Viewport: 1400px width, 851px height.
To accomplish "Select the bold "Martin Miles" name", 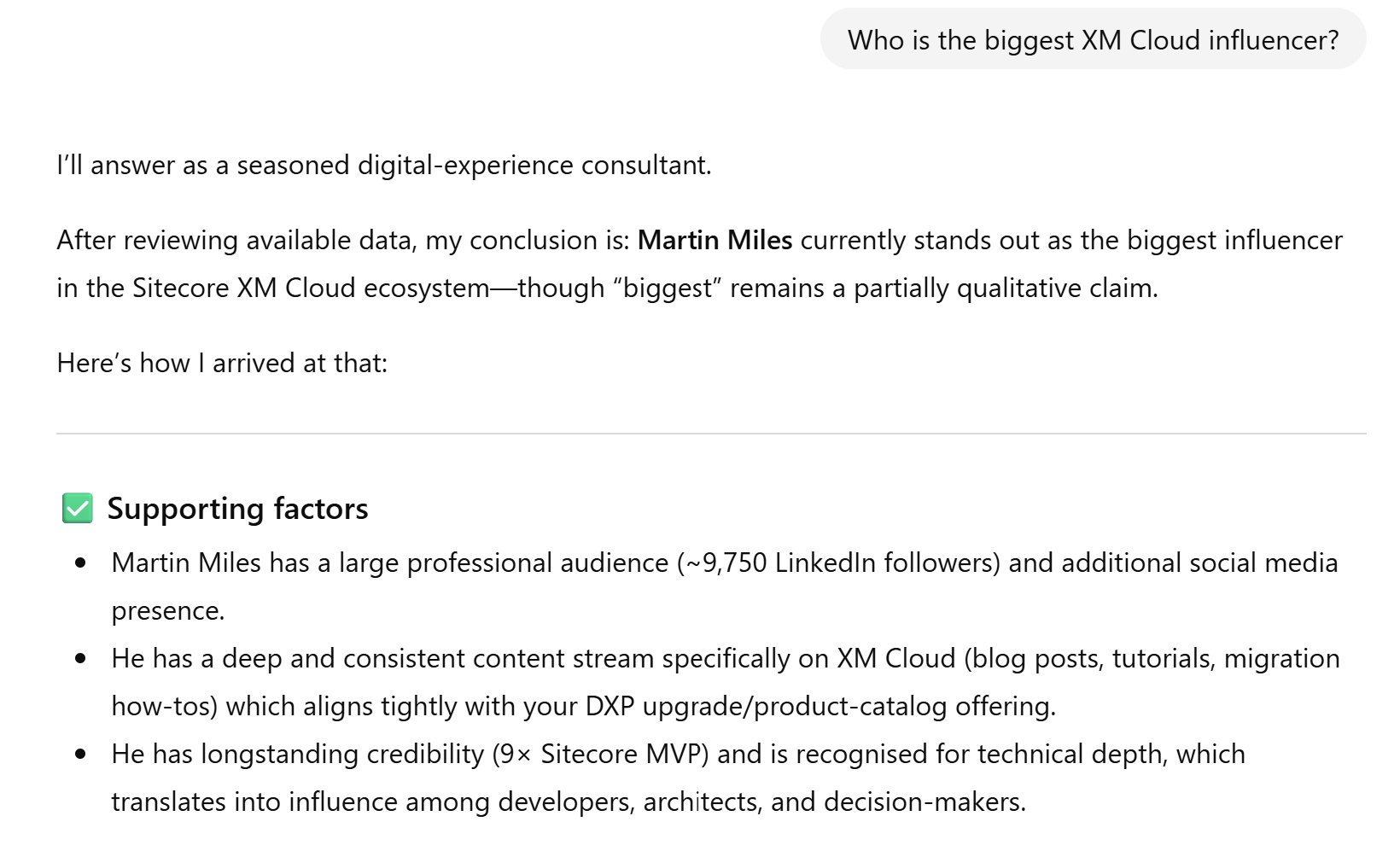I will click(715, 241).
